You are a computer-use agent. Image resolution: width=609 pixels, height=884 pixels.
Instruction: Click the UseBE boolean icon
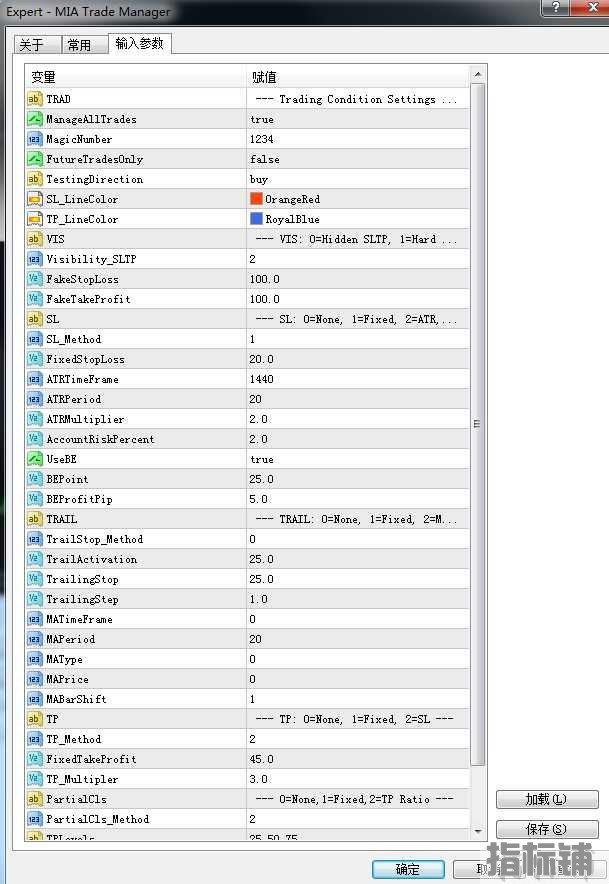[x=34, y=459]
